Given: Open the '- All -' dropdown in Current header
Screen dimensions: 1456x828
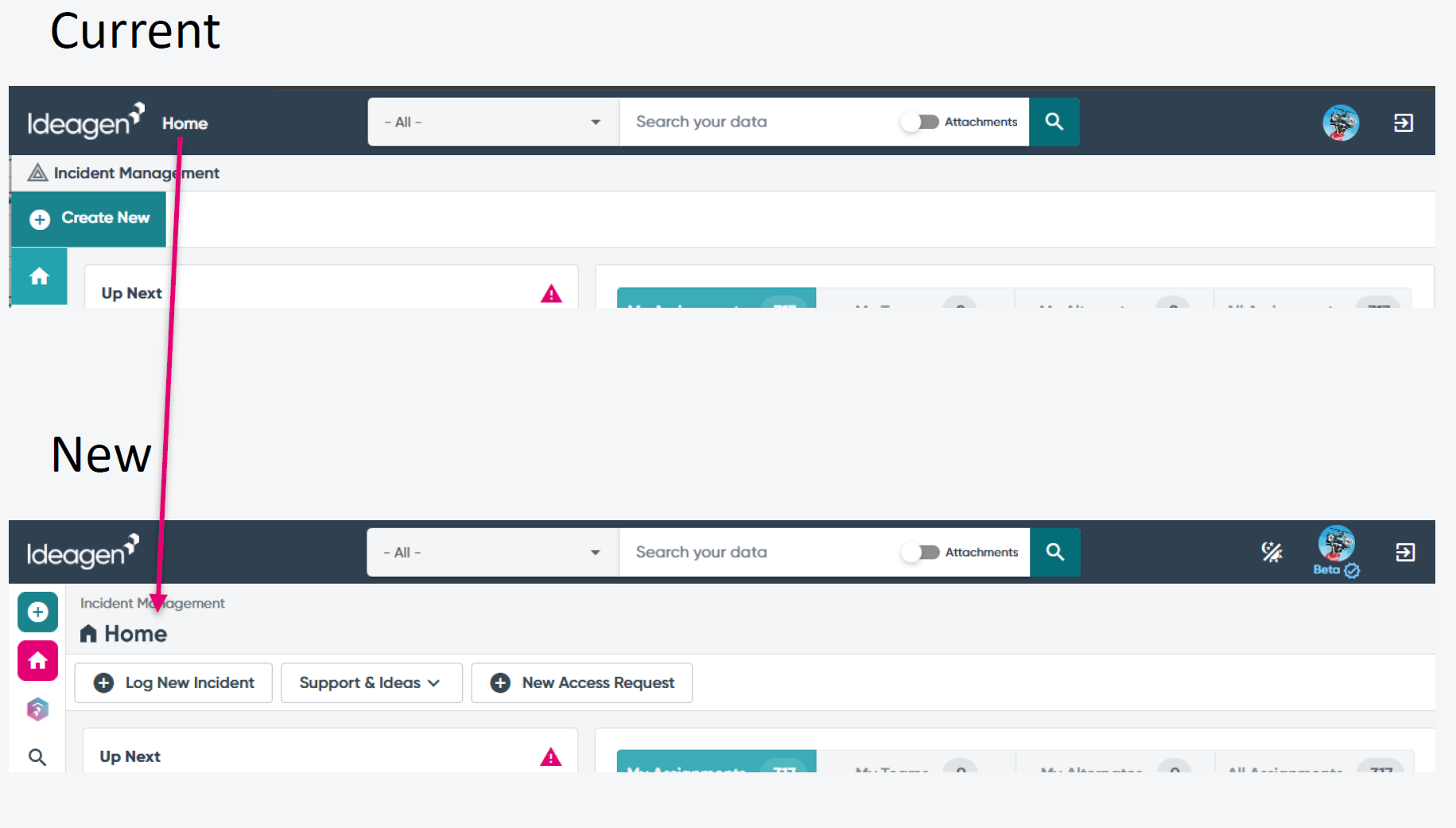Looking at the screenshot, I should click(x=493, y=122).
